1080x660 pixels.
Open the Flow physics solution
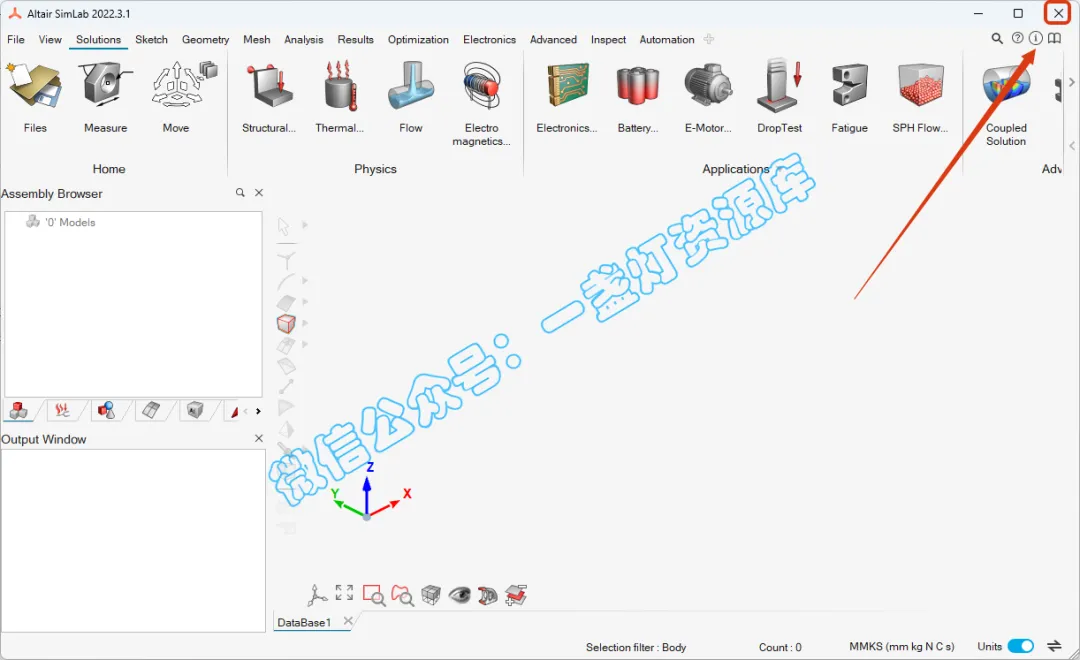(x=411, y=96)
